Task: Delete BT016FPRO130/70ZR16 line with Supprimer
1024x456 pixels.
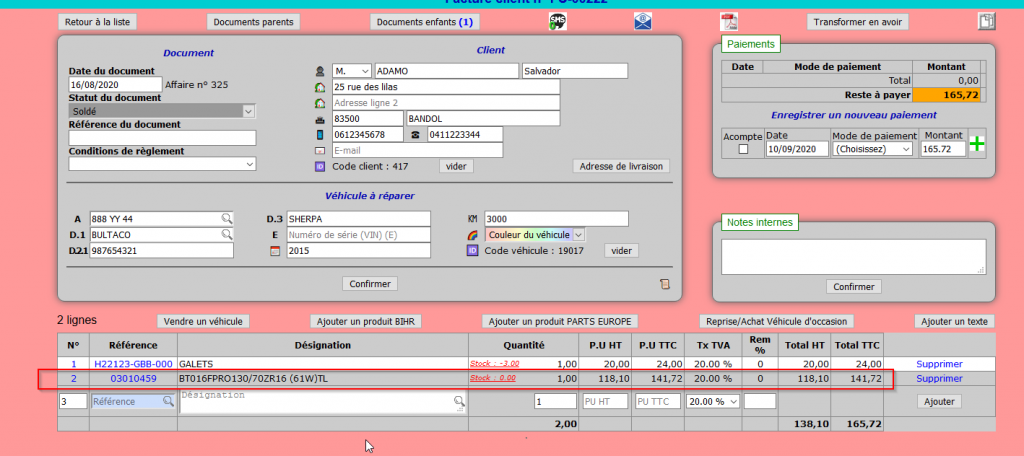Action: pyautogui.click(x=939, y=378)
